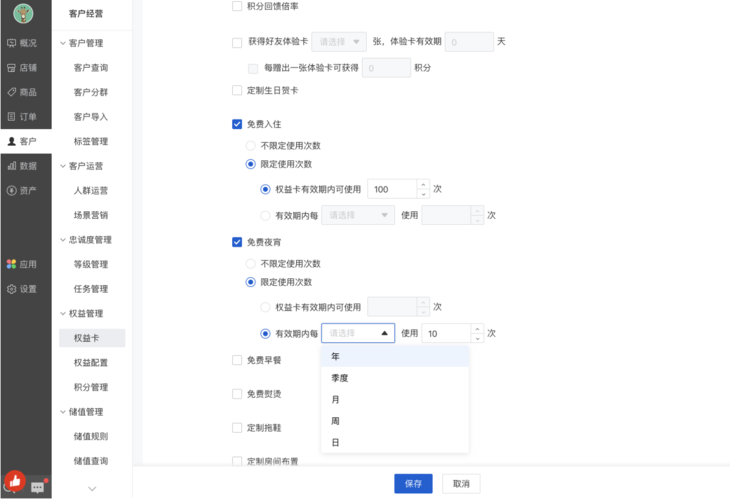Image resolution: width=730 pixels, height=499 pixels.
Task: Open the 应用 apps grid icon
Action: 11,264
